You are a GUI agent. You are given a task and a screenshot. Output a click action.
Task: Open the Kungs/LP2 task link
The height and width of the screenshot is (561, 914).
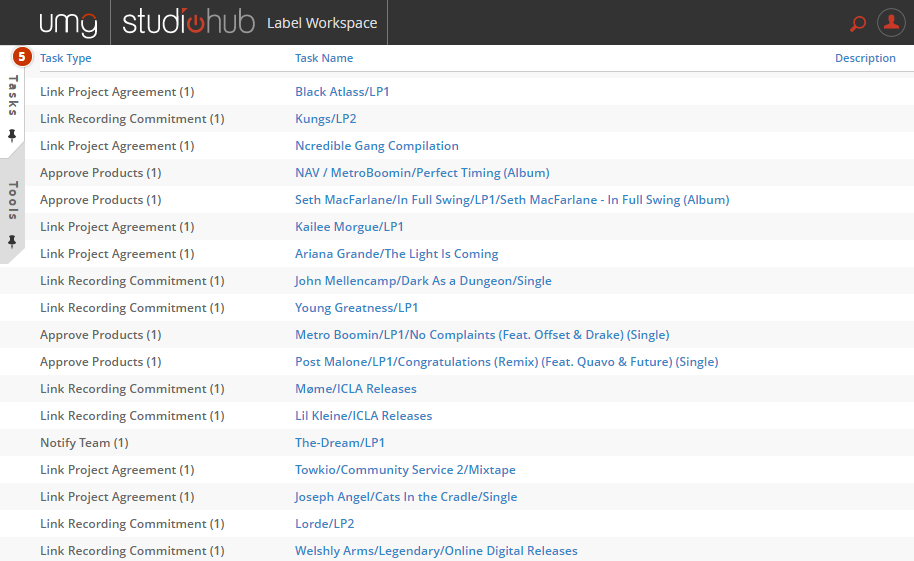(325, 119)
